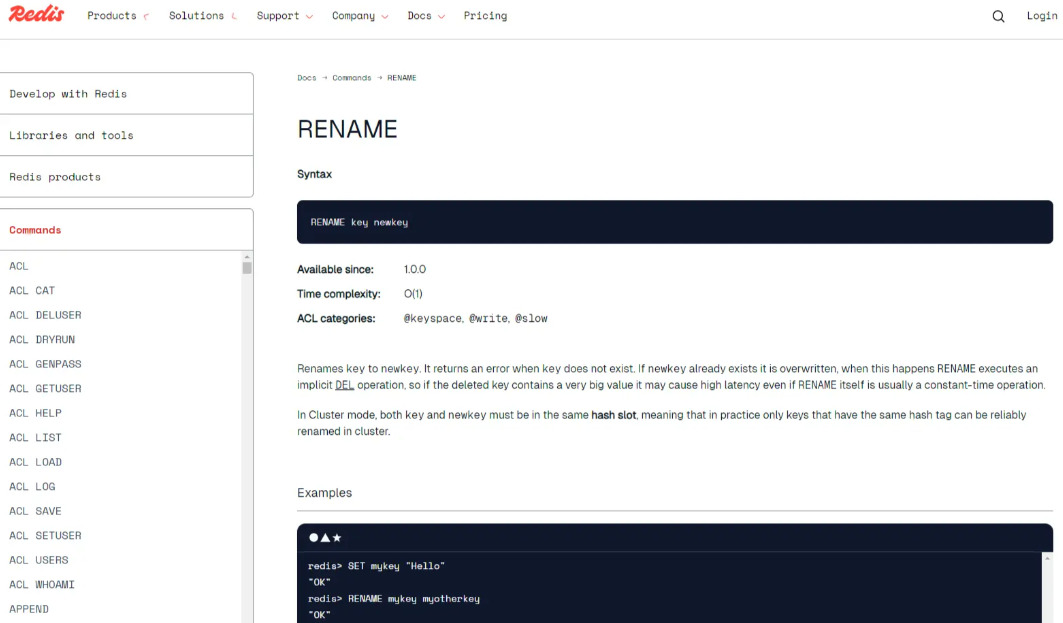Follow the DEL command link
This screenshot has width=1063, height=623.
click(x=344, y=385)
